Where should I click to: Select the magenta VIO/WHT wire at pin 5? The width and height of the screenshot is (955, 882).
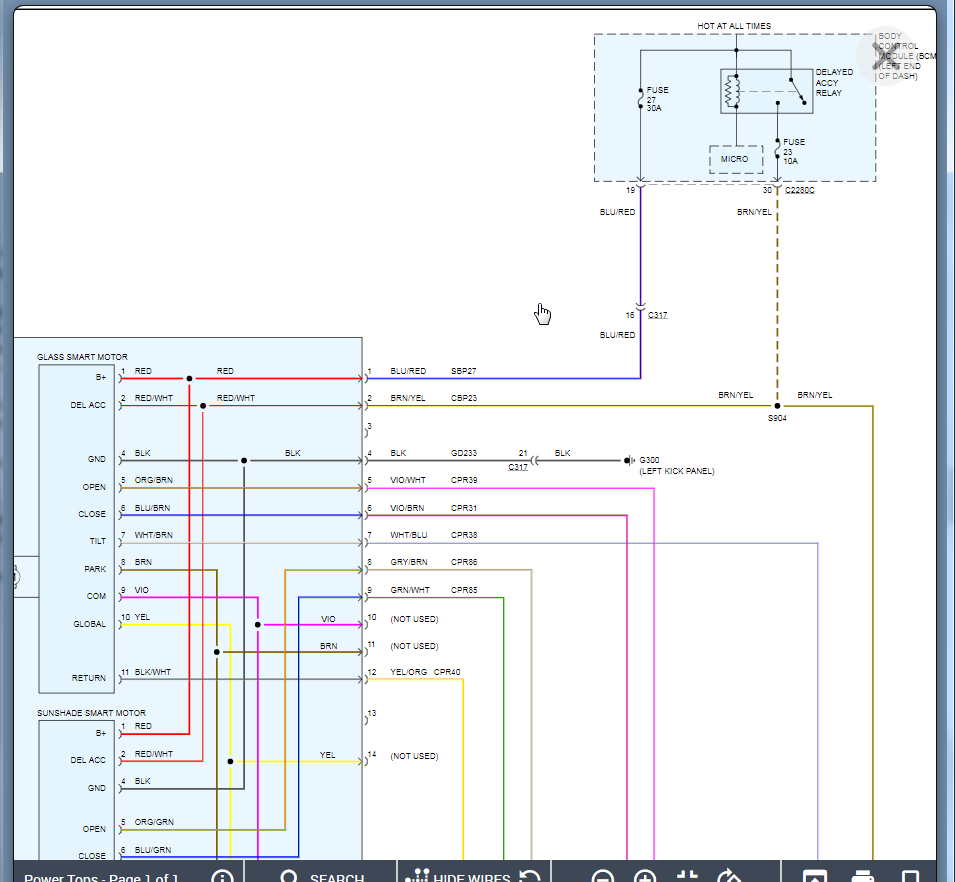pos(500,488)
